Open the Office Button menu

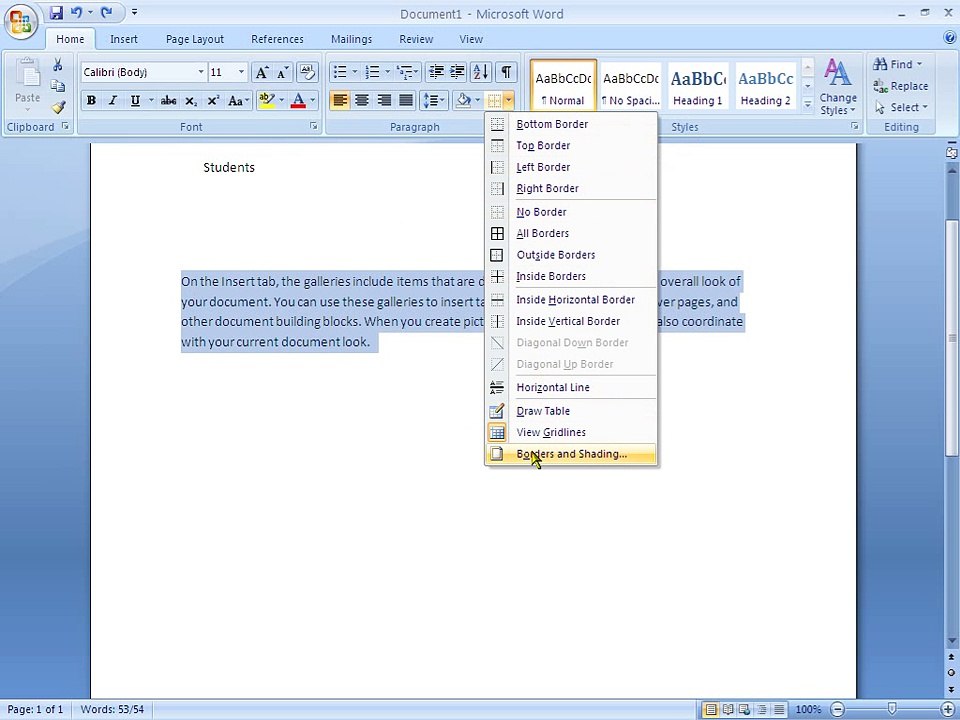tap(21, 23)
